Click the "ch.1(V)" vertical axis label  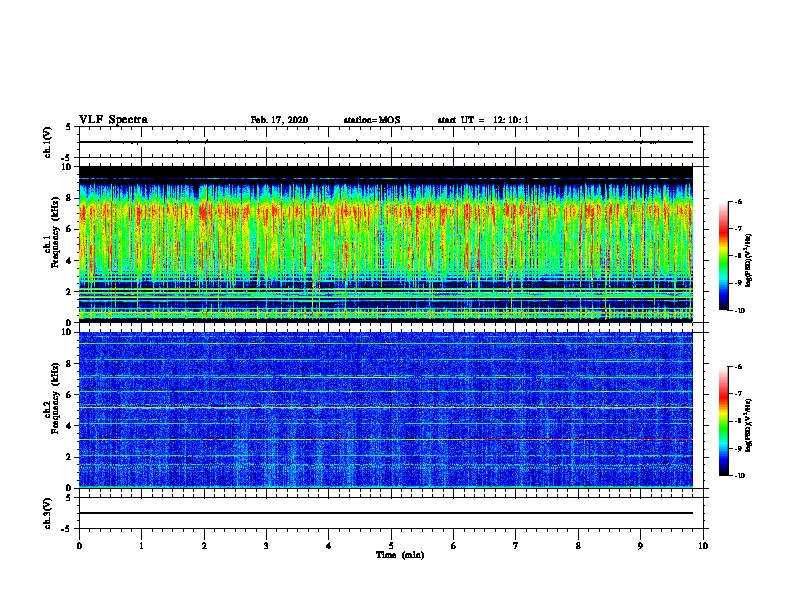pyautogui.click(x=48, y=142)
